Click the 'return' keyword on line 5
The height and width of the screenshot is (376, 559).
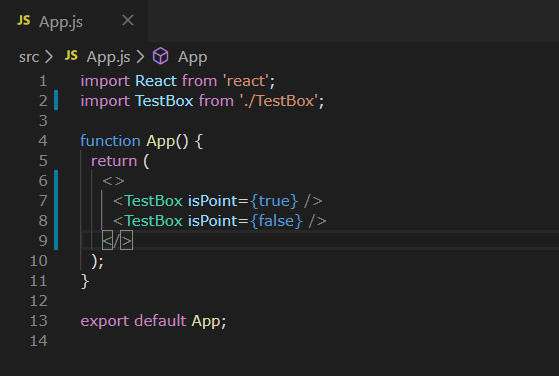point(114,161)
